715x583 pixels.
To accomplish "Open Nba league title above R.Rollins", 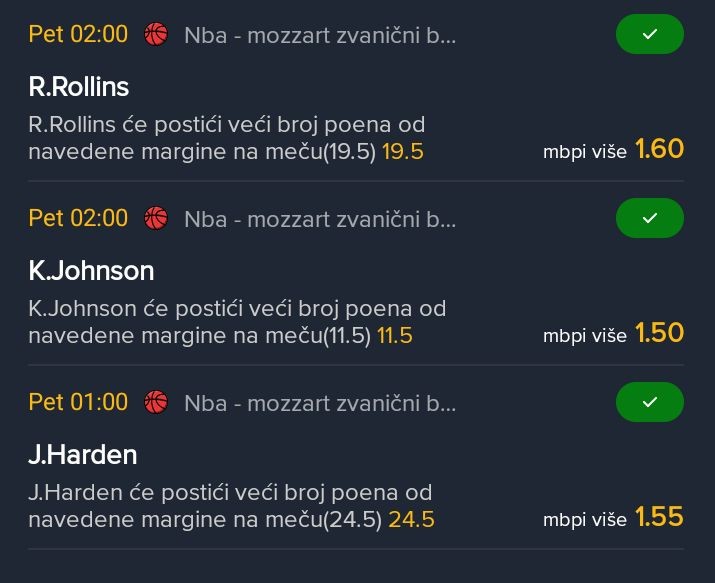I will click(x=320, y=36).
